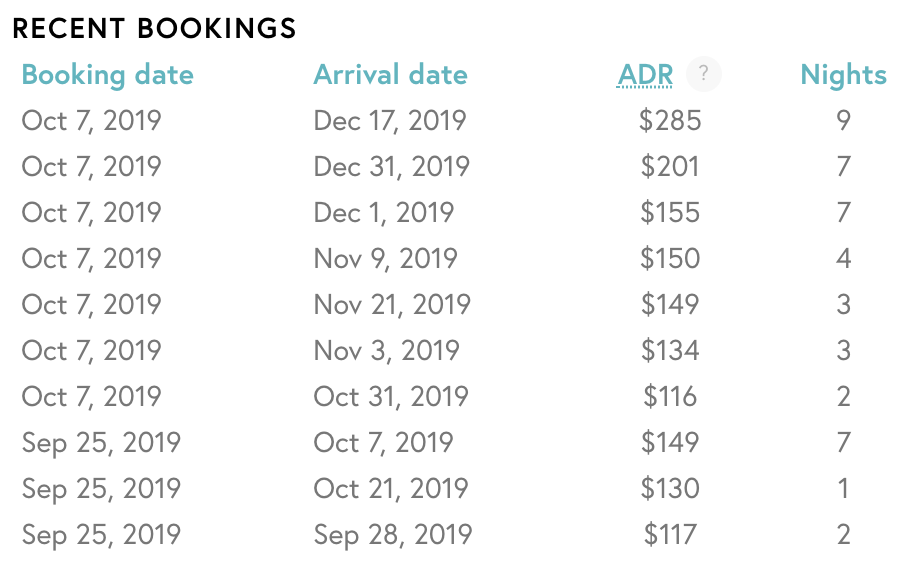Click the Recent Bookings heading

[154, 28]
